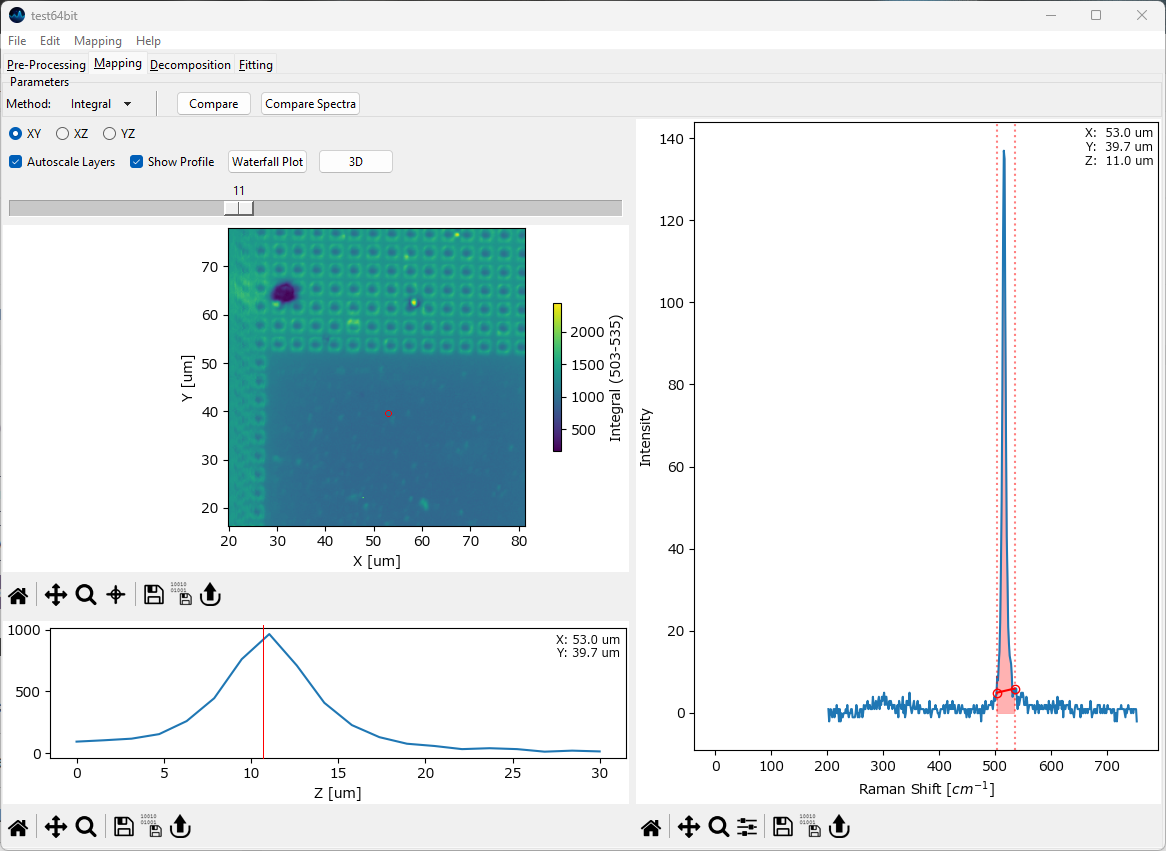Viewport: 1166px width, 851px height.
Task: Disable the Show Profile checkbox
Action: coord(137,162)
